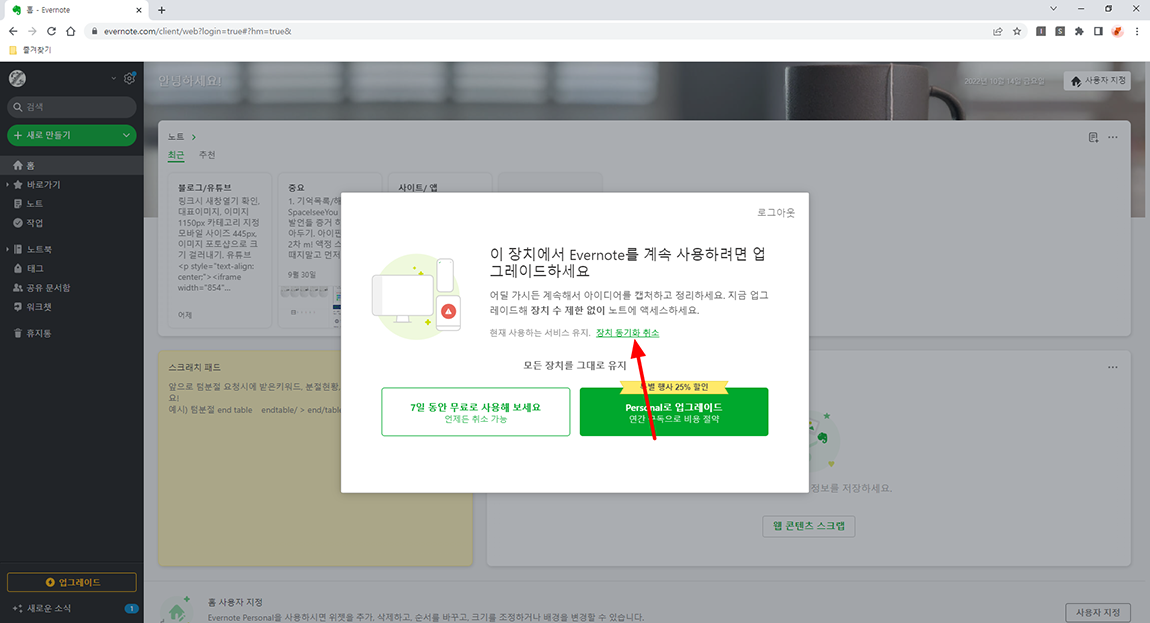Open the 블로그/유튜브 note card
Viewport: 1150px width, 623px height.
coord(219,250)
